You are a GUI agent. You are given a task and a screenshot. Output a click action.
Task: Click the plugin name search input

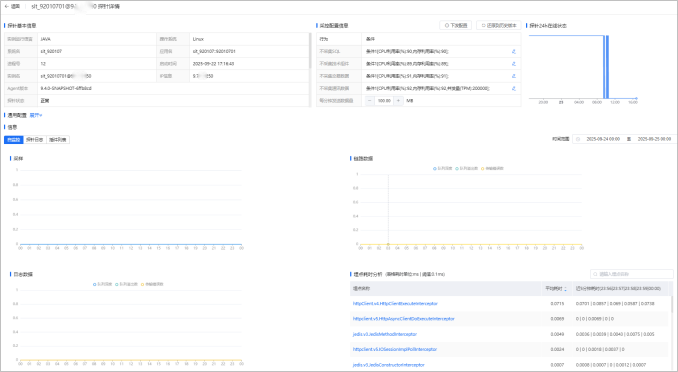click(632, 274)
